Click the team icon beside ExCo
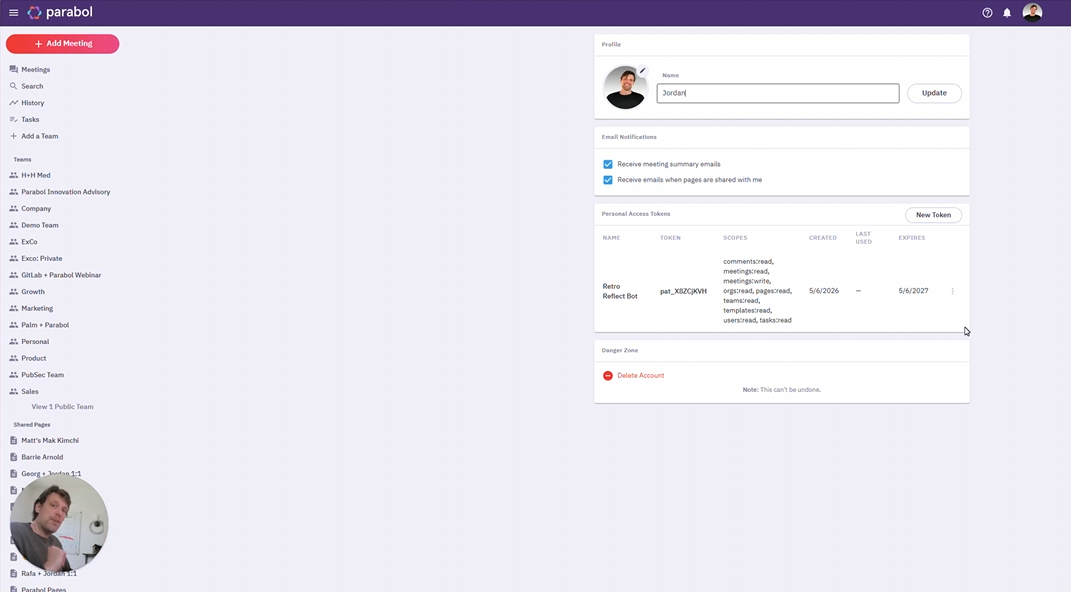 [x=14, y=242]
